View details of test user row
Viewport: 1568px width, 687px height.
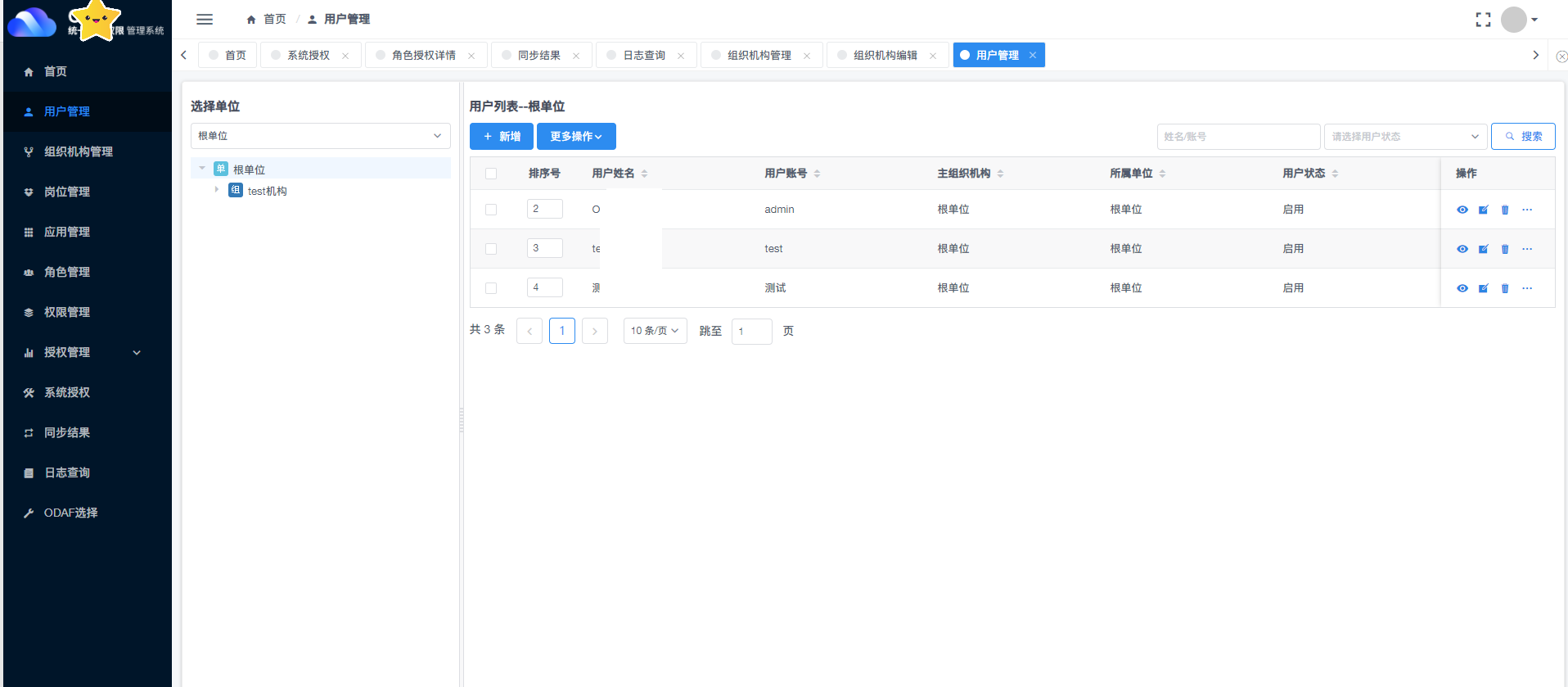coord(1462,249)
